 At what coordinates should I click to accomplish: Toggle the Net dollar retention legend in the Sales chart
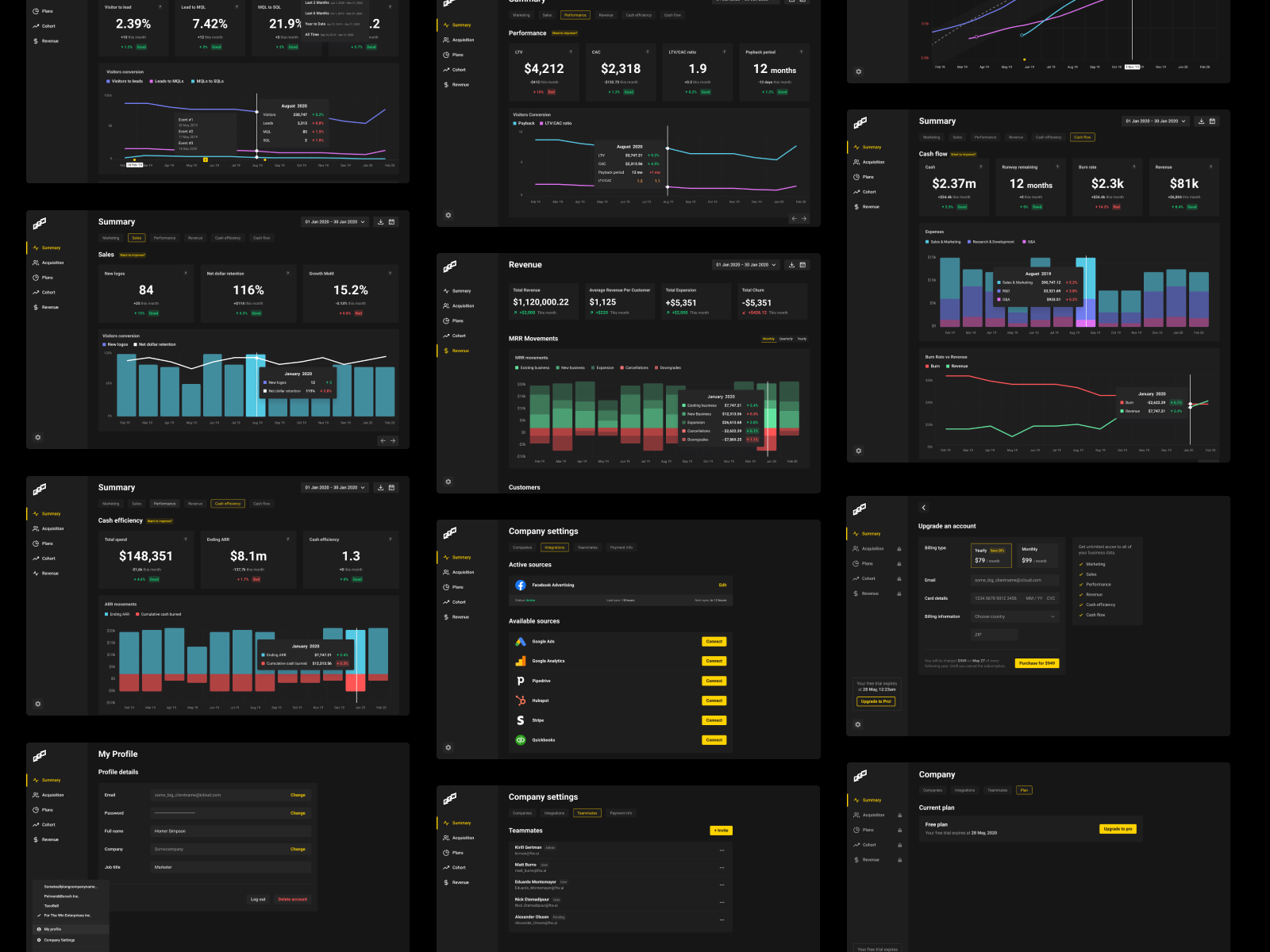pos(155,344)
